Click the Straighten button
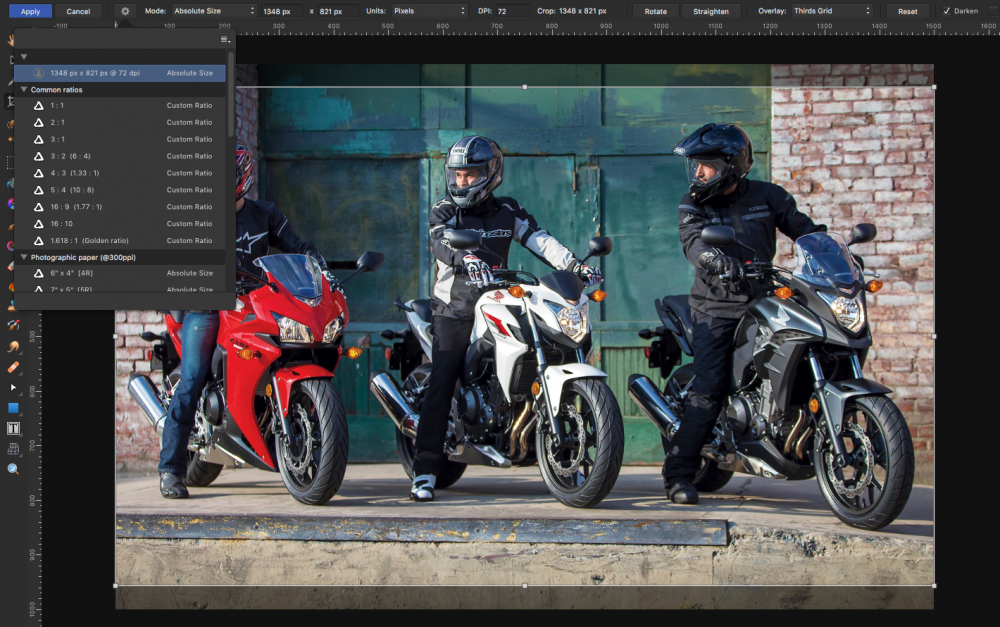Image resolution: width=1000 pixels, height=627 pixels. 711,11
